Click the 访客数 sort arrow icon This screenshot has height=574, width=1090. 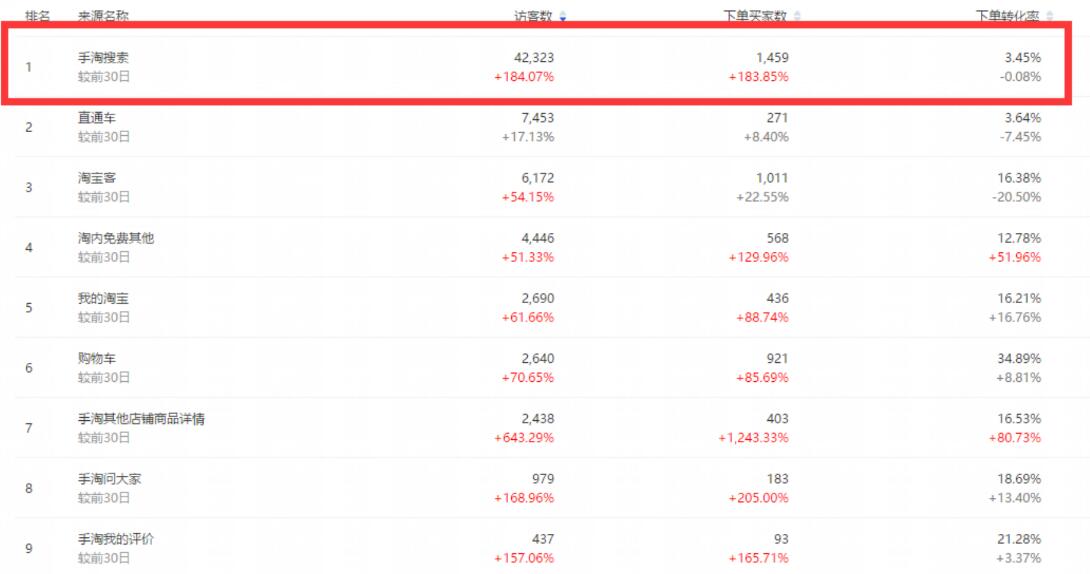pos(563,17)
